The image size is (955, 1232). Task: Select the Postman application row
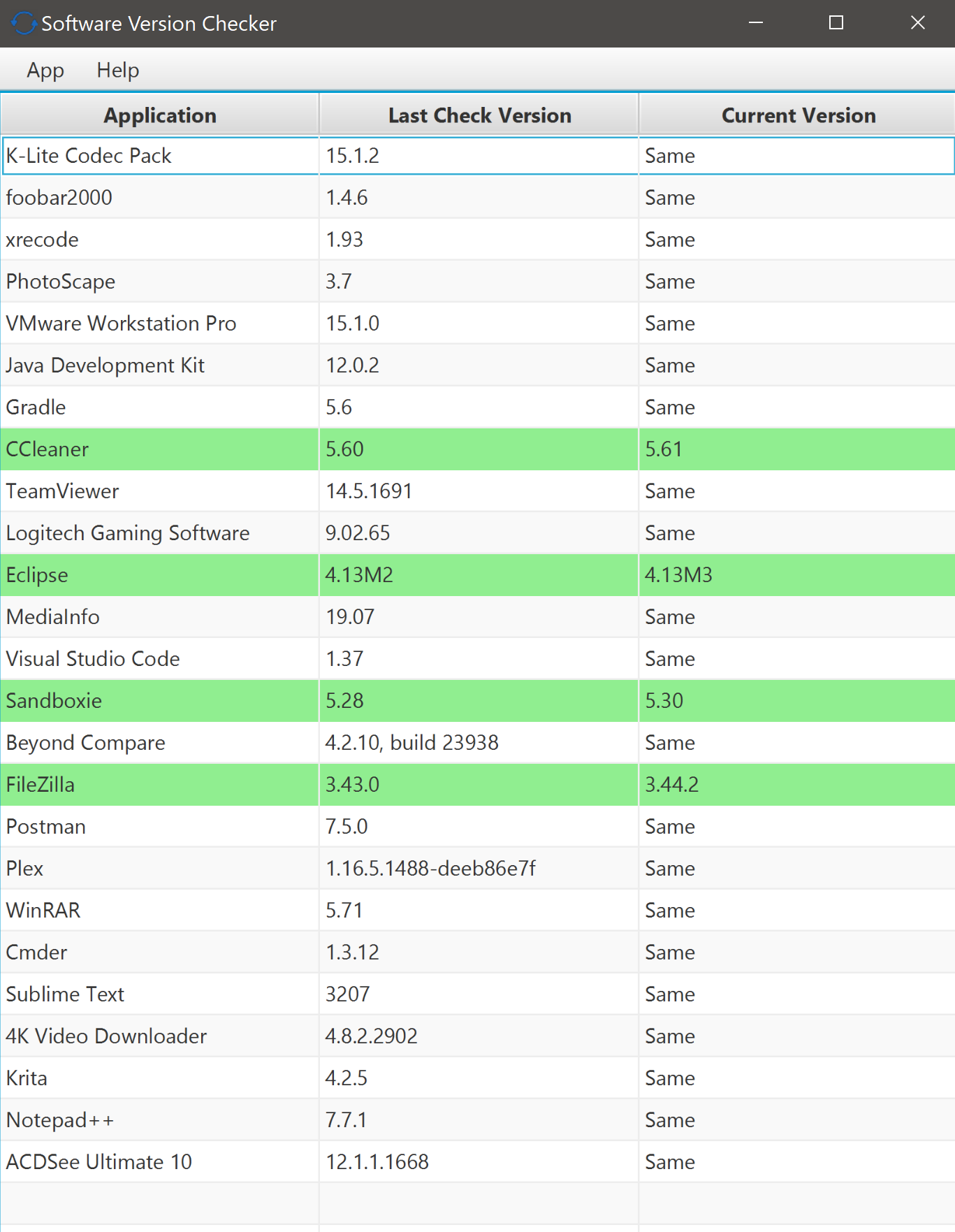coord(478,827)
